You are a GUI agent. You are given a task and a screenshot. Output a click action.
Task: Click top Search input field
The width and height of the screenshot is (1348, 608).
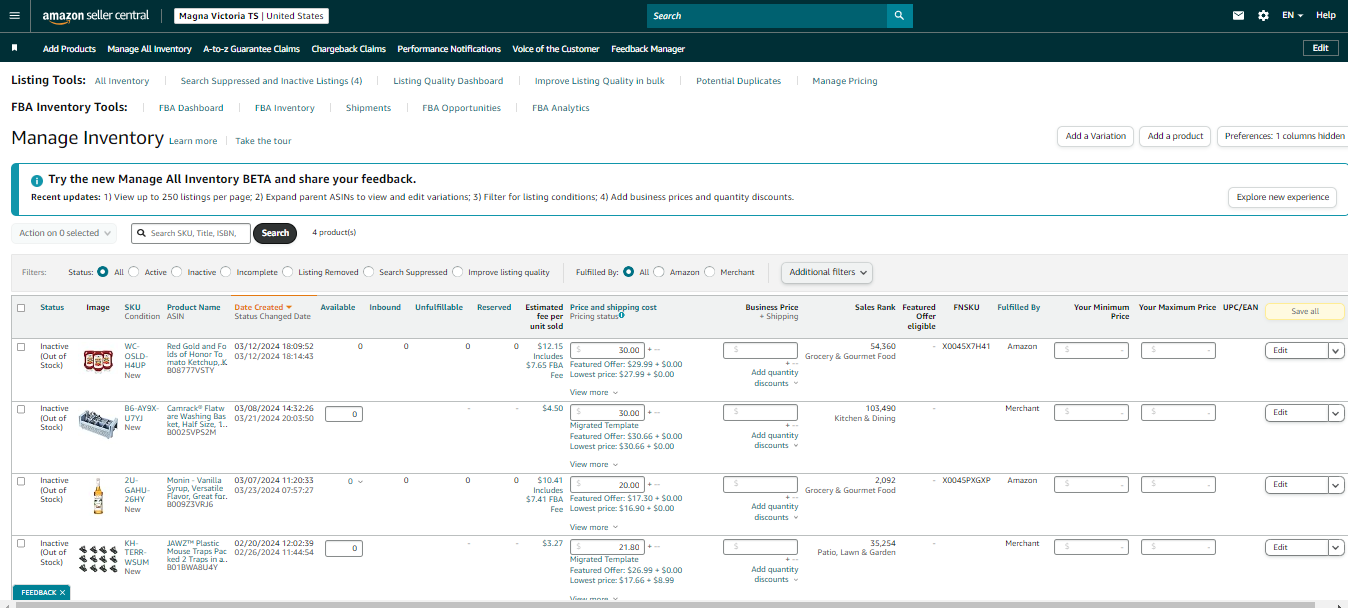767,16
